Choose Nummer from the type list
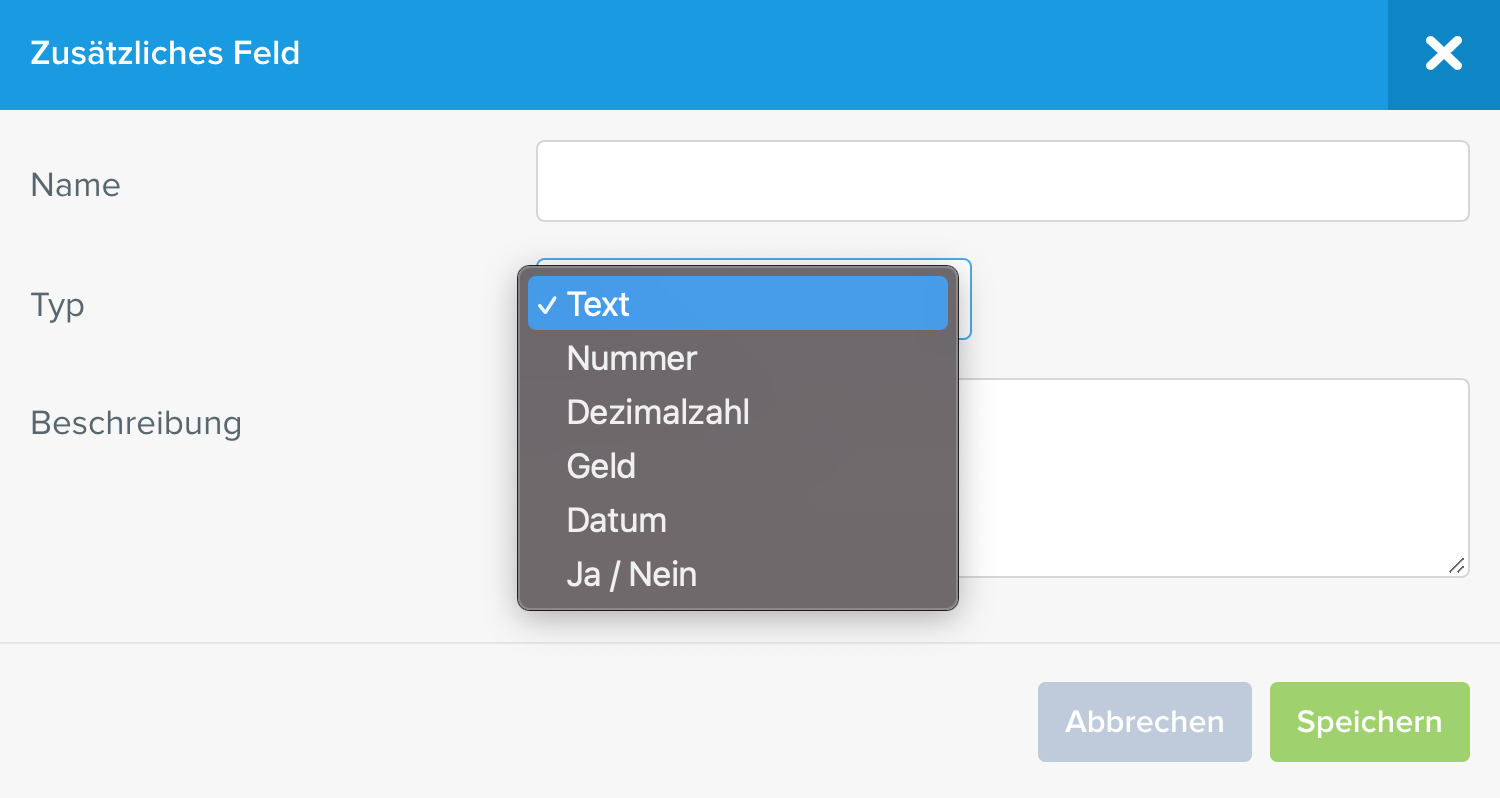Screen dimensions: 1500x798 [738, 358]
